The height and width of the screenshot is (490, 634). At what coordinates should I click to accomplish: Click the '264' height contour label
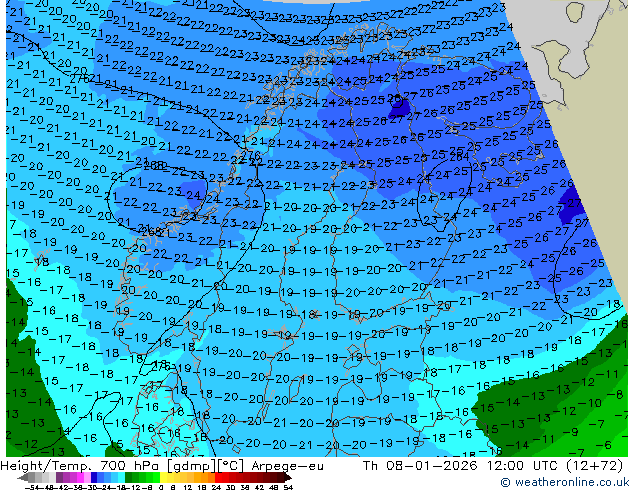click(x=459, y=156)
